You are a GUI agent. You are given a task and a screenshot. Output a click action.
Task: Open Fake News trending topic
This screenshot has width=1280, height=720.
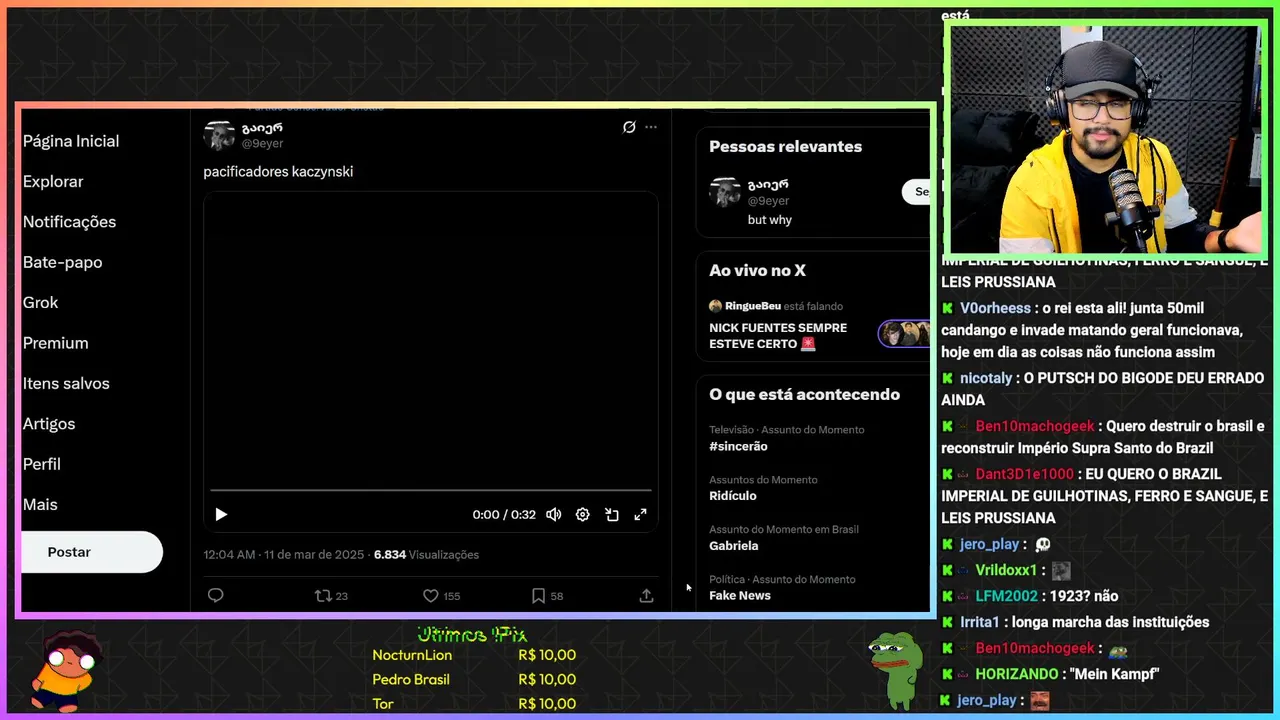pyautogui.click(x=740, y=596)
